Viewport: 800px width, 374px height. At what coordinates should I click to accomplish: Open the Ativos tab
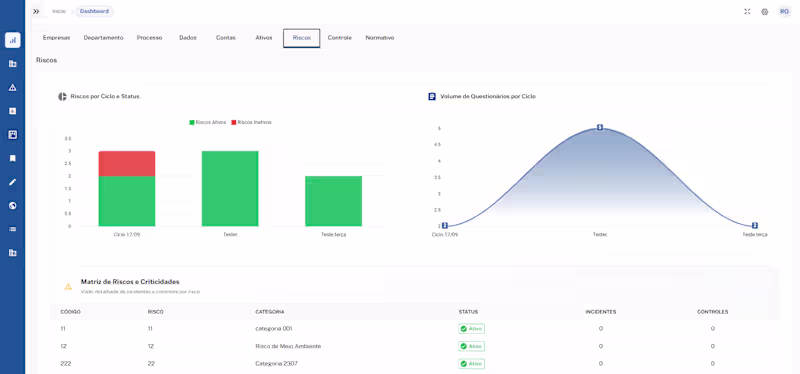pos(264,38)
